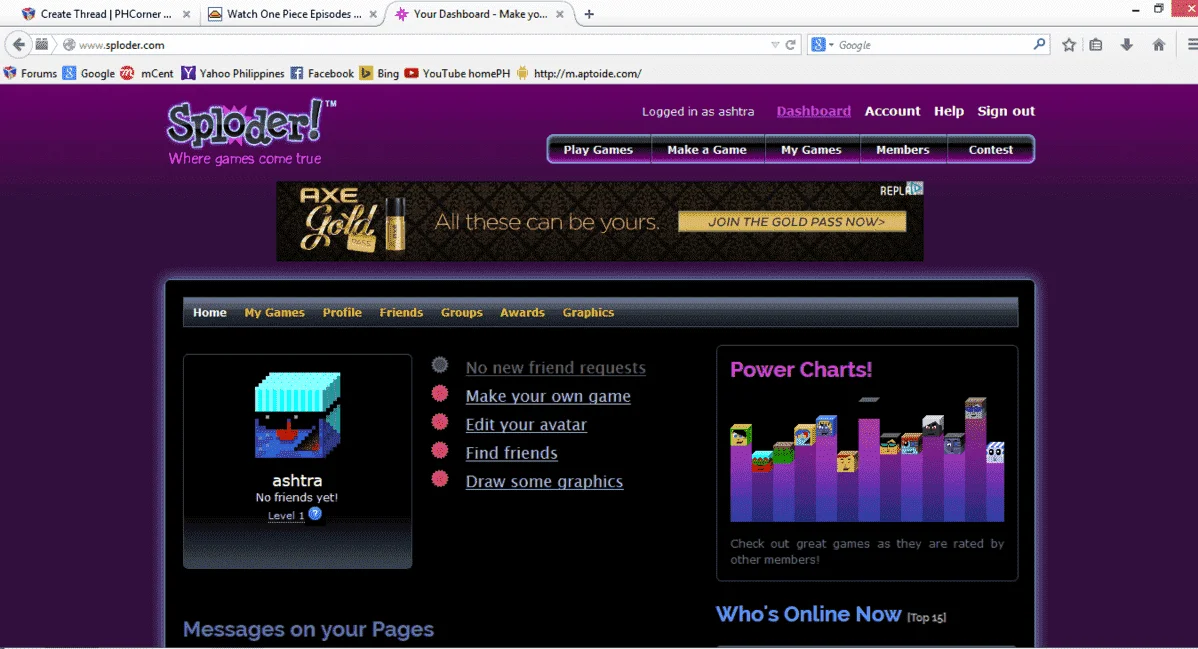Click the Level 1 help question icon
Image resolution: width=1198 pixels, height=649 pixels.
point(315,514)
